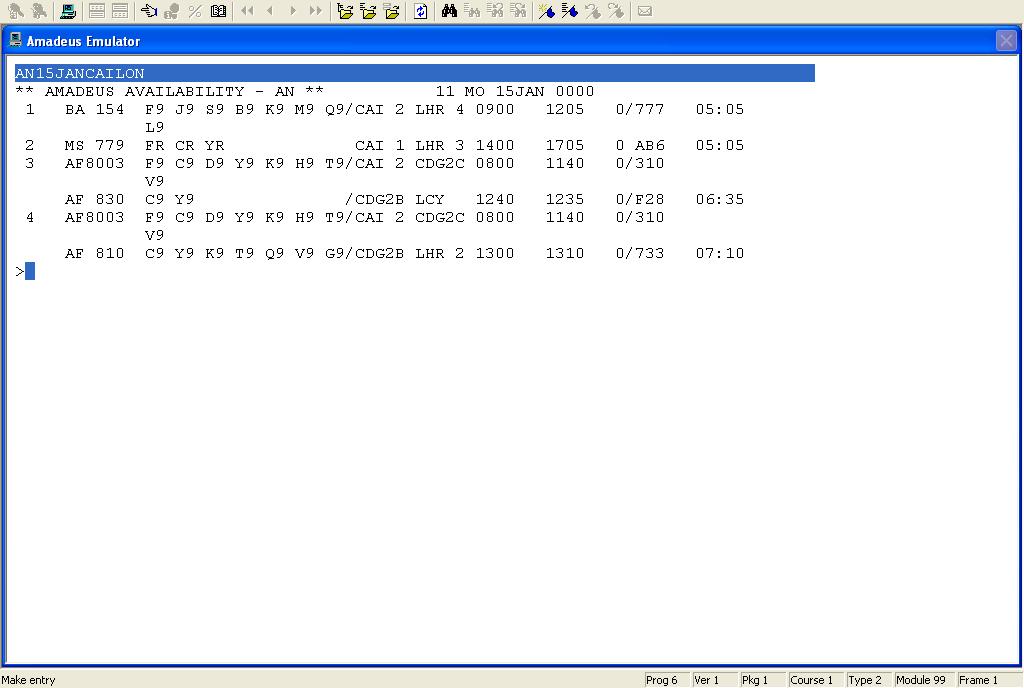Click the envelope mail icon in the toolbar

click(x=645, y=10)
